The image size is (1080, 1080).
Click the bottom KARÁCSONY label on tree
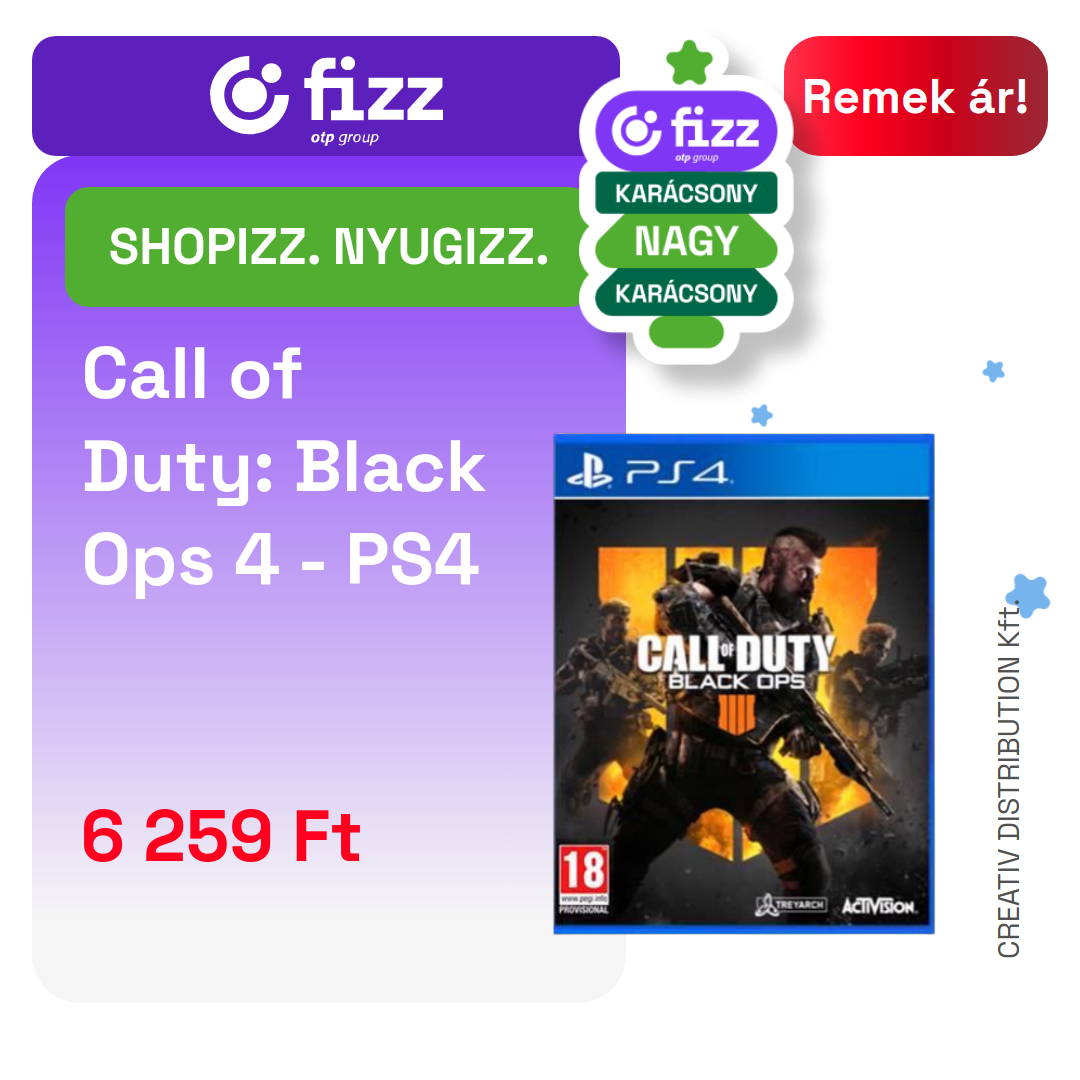click(x=686, y=293)
